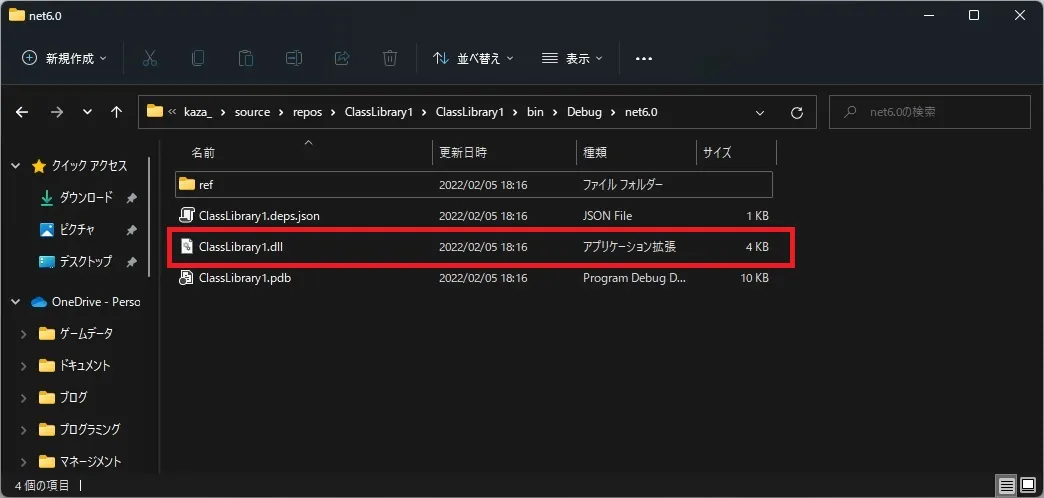Open the 表示 view dropdown
Viewport: 1044px width, 498px height.
pyautogui.click(x=572, y=59)
